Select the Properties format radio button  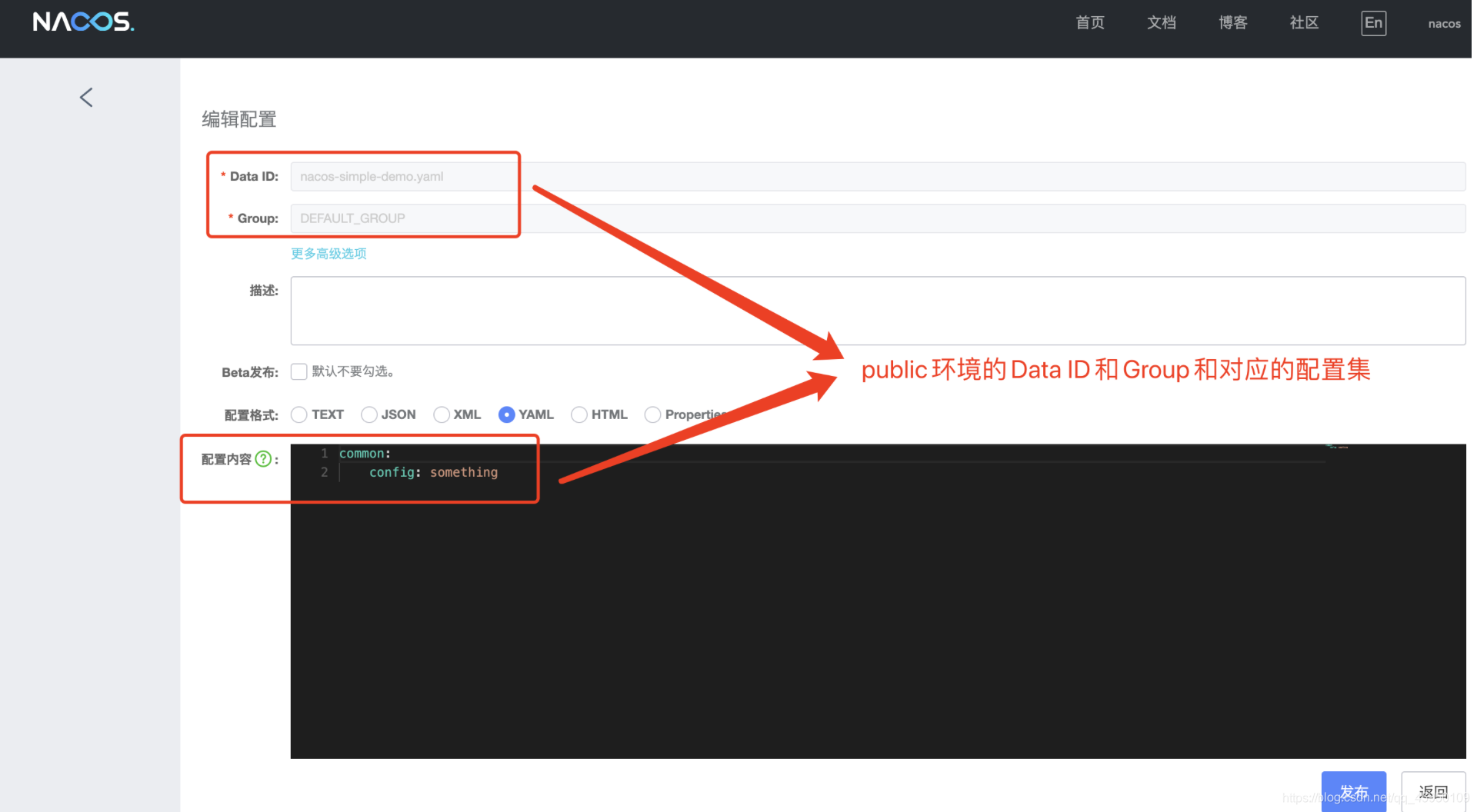(652, 414)
